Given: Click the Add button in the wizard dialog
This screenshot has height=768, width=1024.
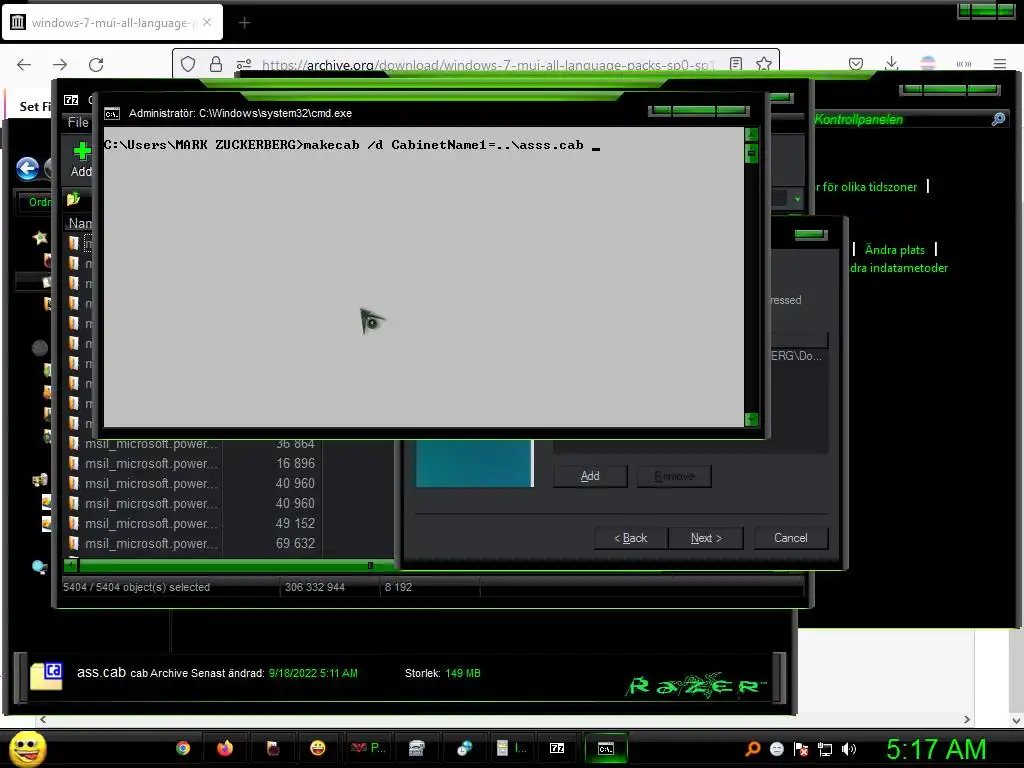Looking at the screenshot, I should coord(590,476).
